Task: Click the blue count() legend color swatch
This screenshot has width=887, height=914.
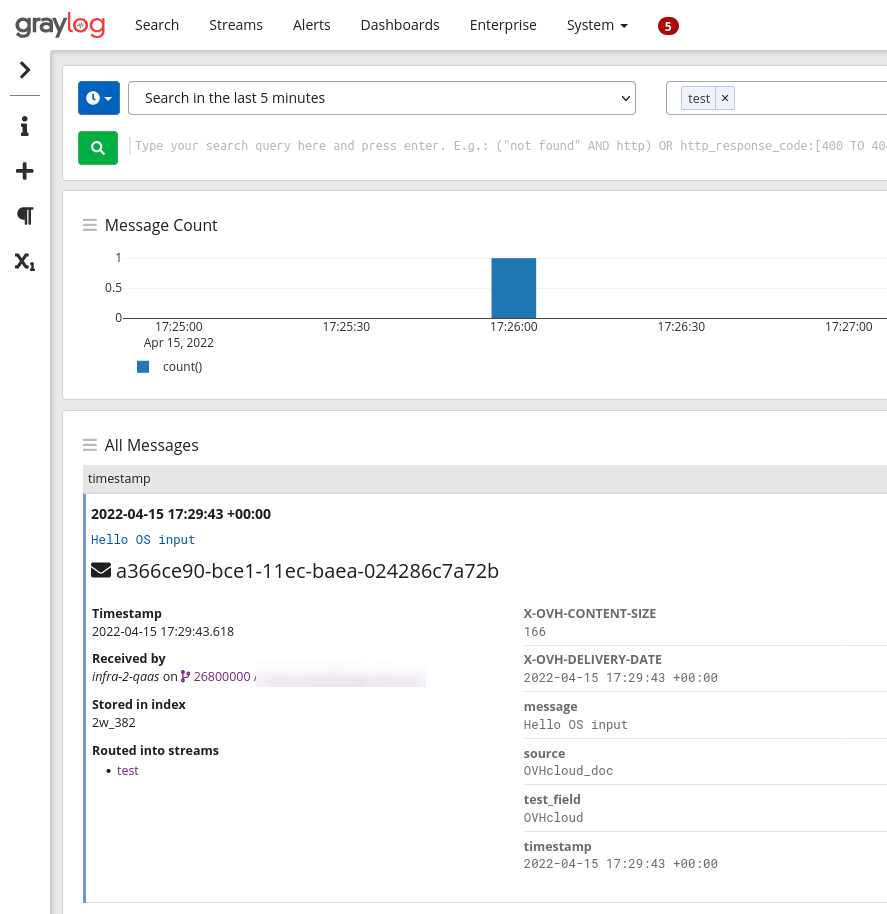Action: [143, 367]
